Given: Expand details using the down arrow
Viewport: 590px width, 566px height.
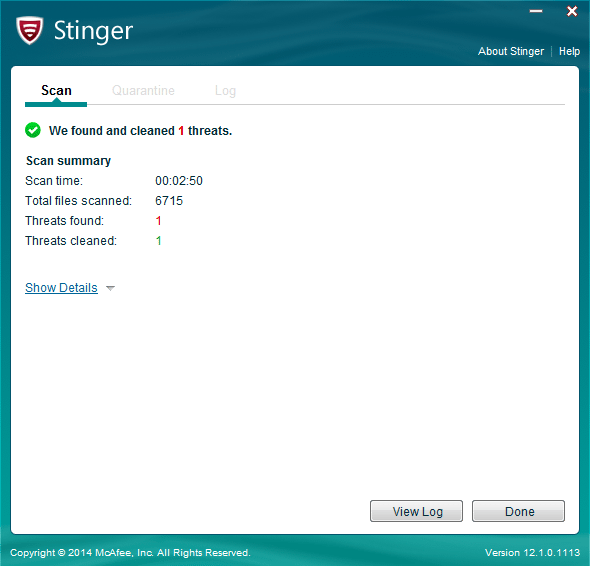Looking at the screenshot, I should [x=110, y=288].
